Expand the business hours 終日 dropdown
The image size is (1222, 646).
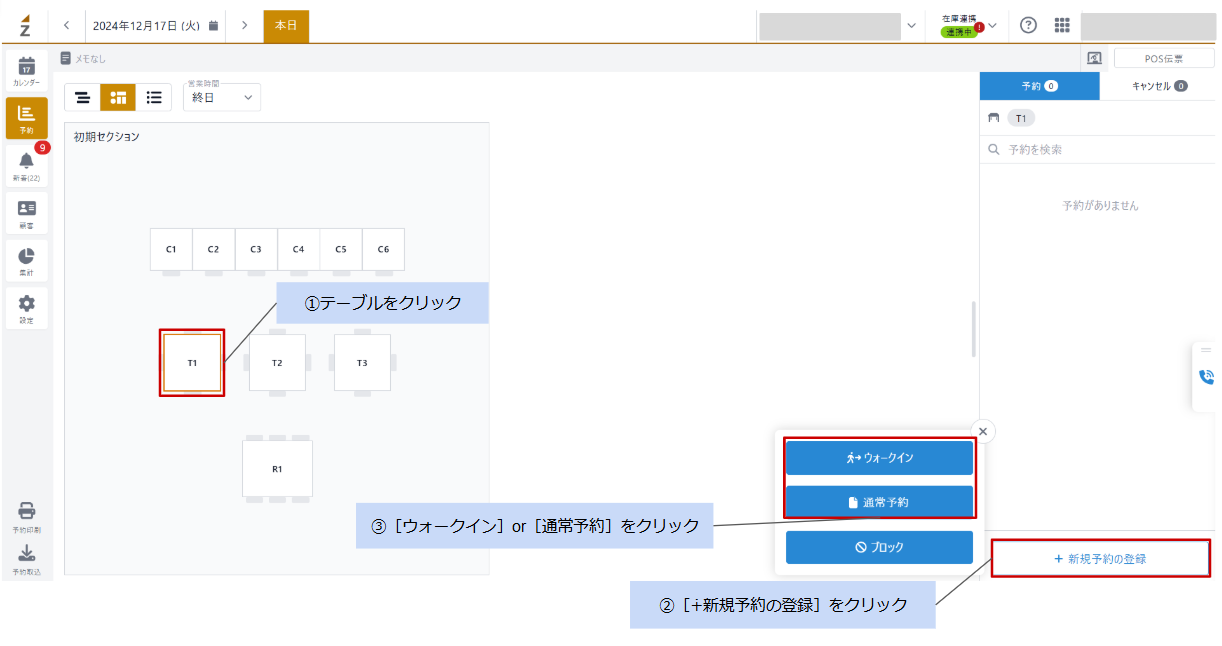tap(222, 97)
